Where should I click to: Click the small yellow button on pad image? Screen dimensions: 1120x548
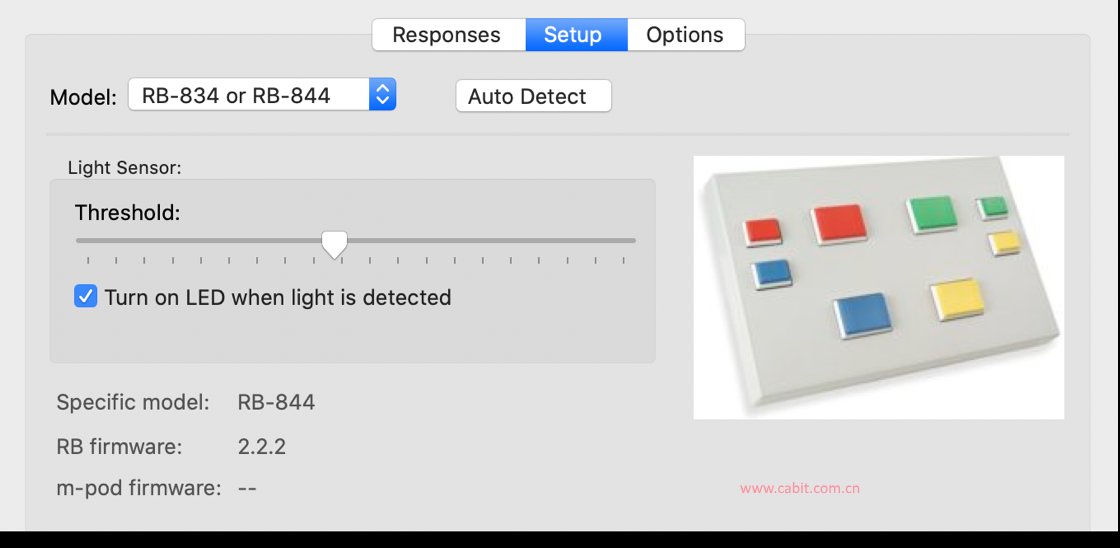tap(1004, 243)
